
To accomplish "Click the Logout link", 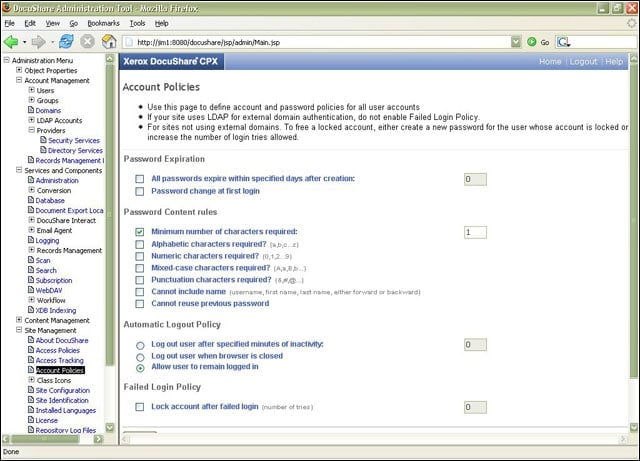I will click(x=583, y=61).
